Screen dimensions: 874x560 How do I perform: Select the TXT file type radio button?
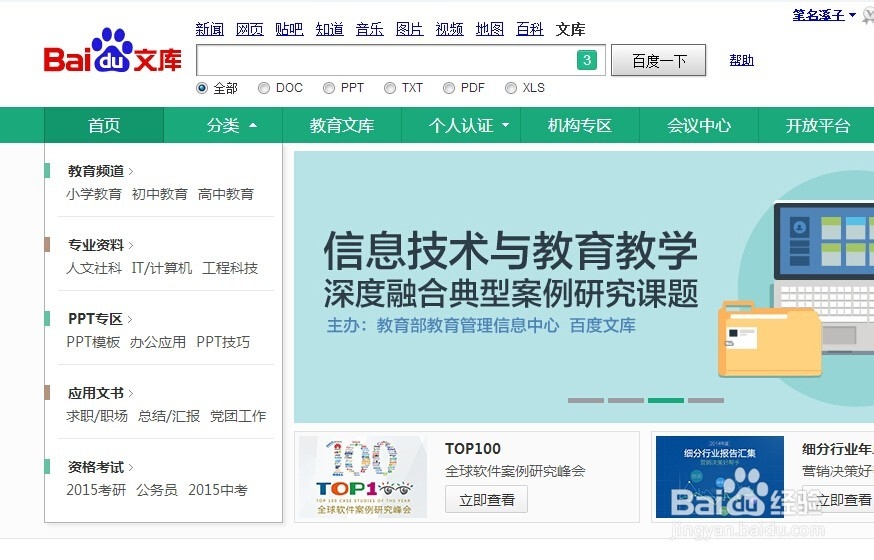(x=390, y=88)
